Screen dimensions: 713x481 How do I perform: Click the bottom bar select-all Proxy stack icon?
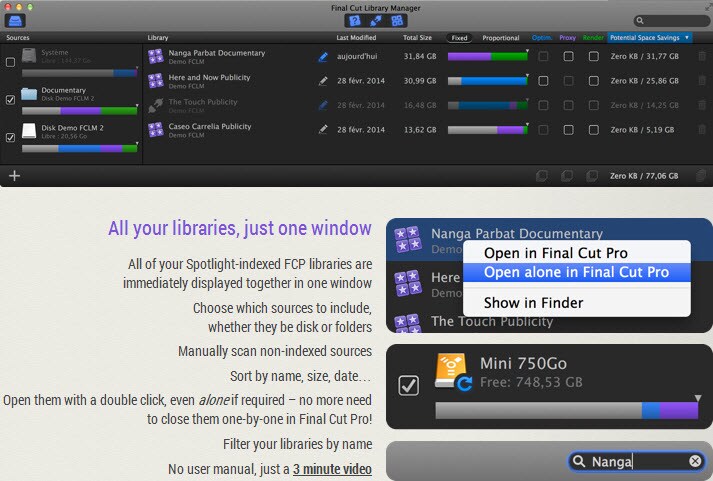coord(567,175)
